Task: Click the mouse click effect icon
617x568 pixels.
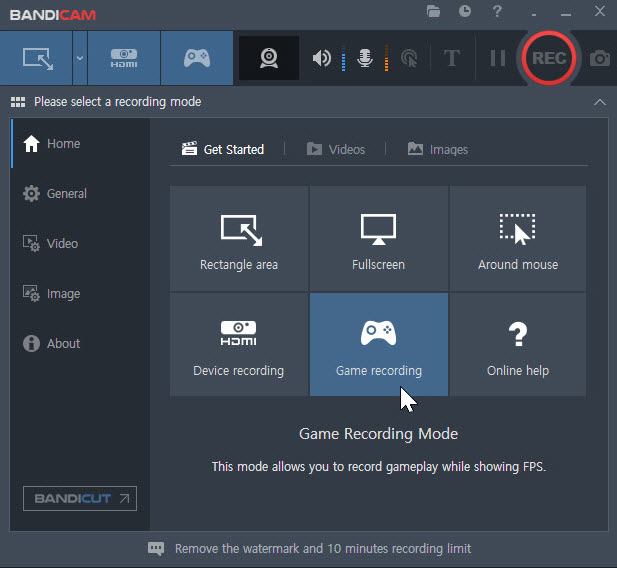Action: point(409,58)
